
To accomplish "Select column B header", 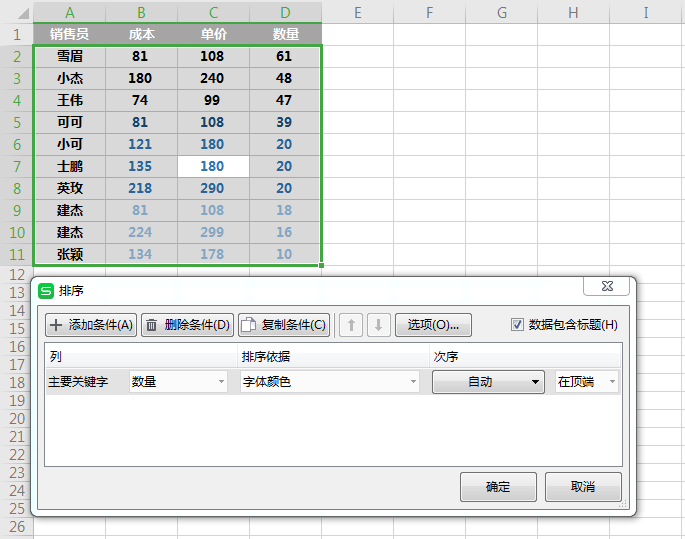I will click(141, 12).
